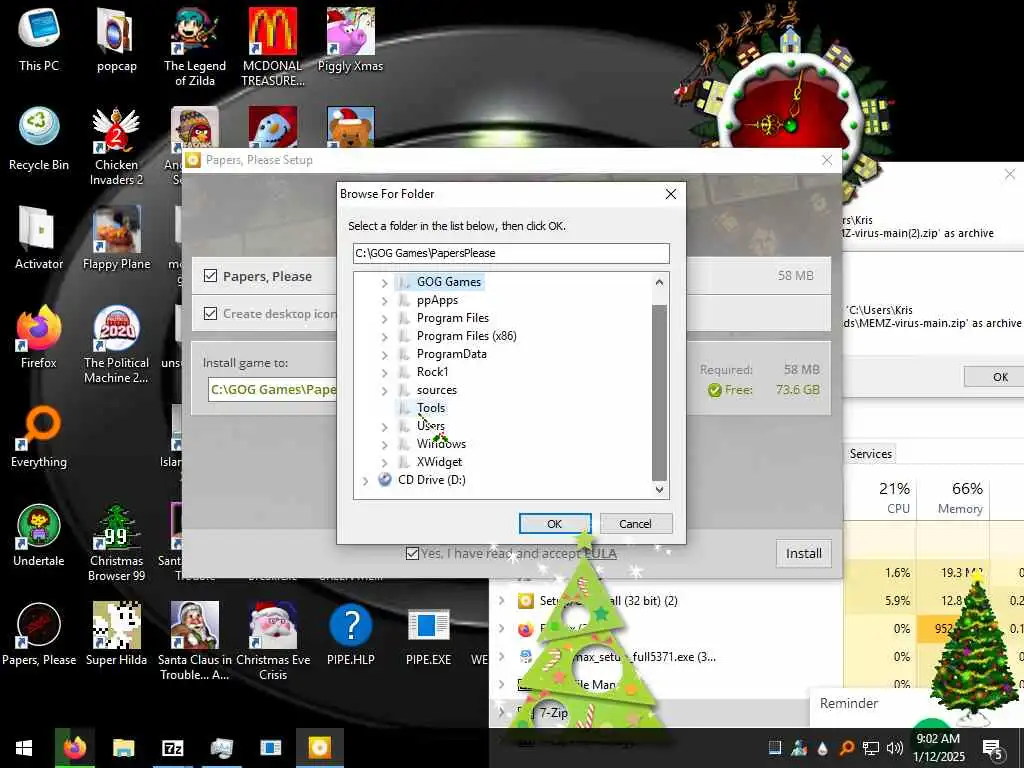Select the GOG Games folder row
The height and width of the screenshot is (768, 1024).
[x=448, y=281]
